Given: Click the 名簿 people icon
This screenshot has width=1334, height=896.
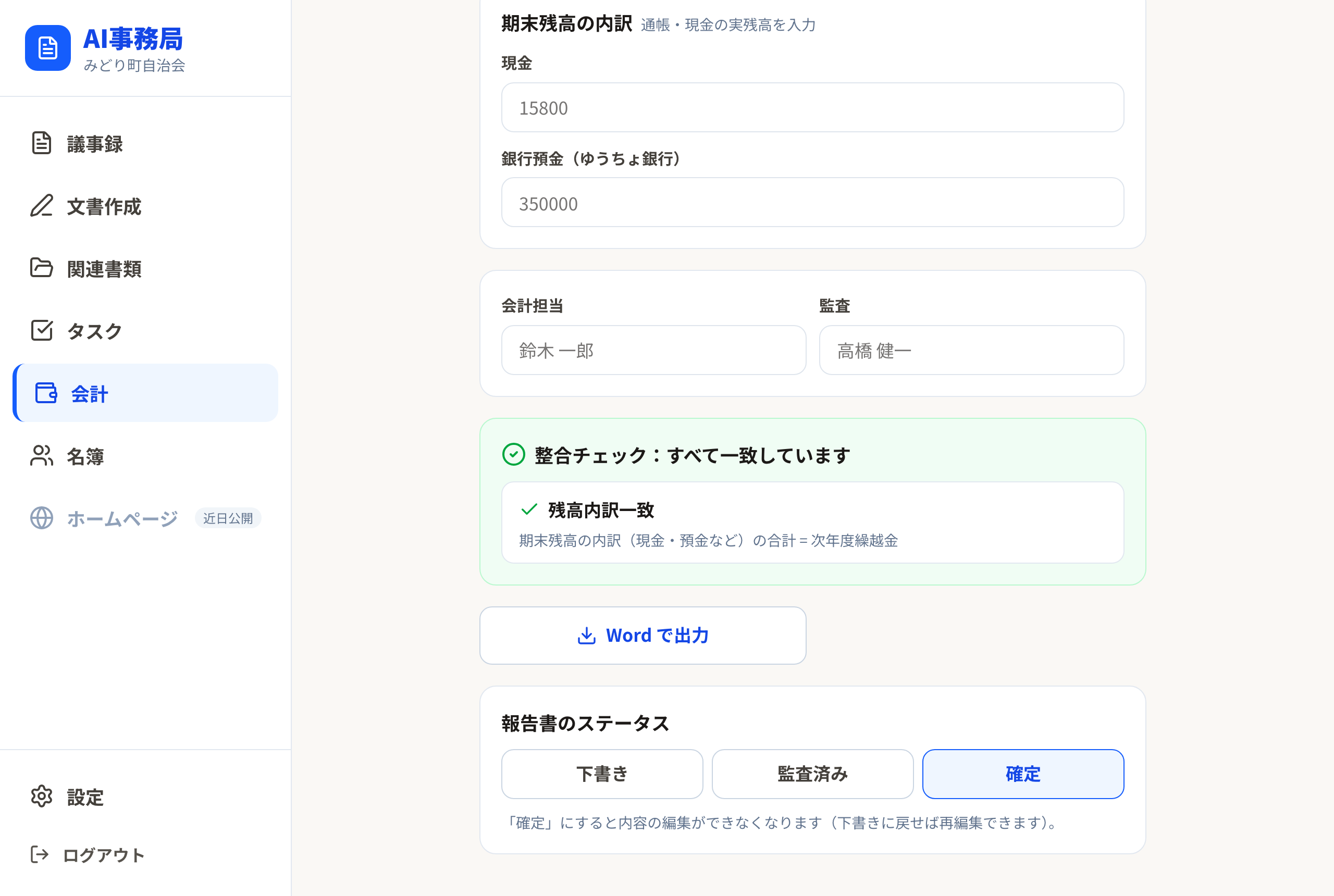Looking at the screenshot, I should click(41, 455).
